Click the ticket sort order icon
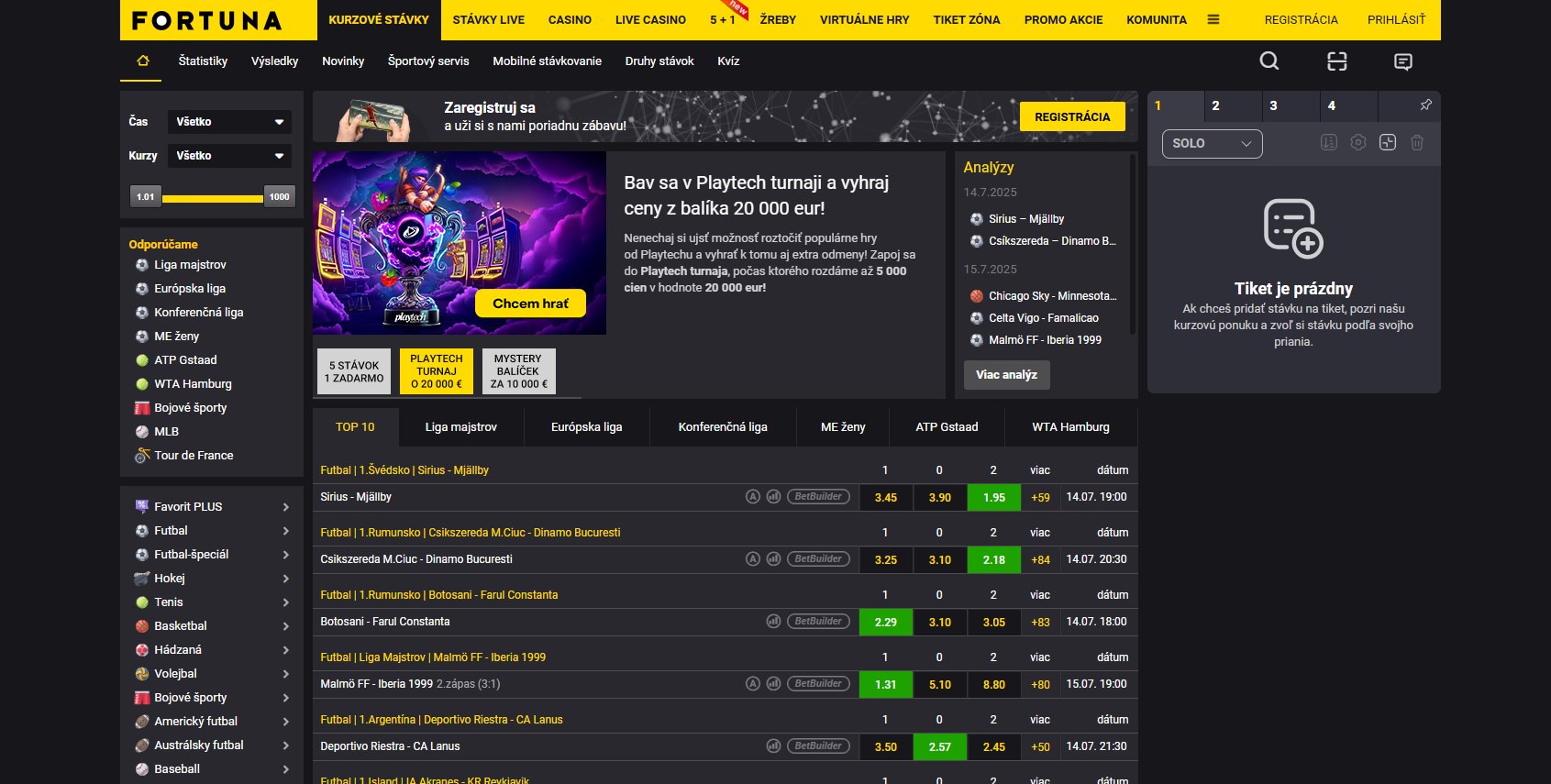This screenshot has width=1551, height=784. click(x=1329, y=143)
